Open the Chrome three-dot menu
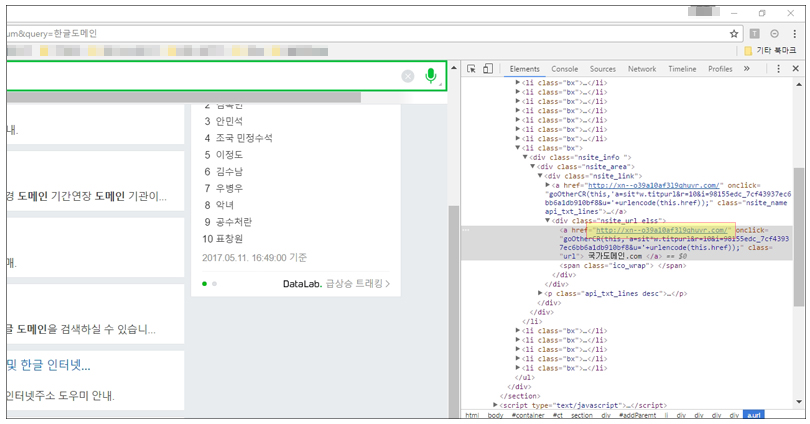 point(795,34)
